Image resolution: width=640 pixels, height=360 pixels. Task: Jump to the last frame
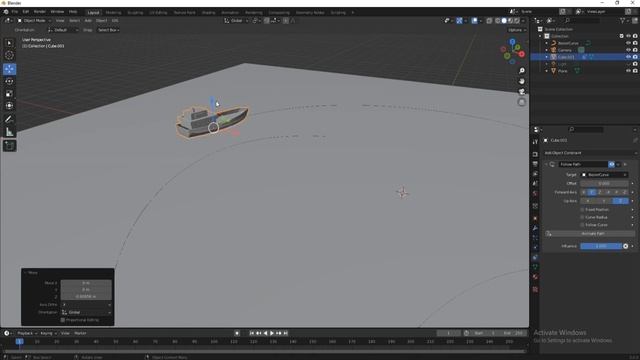pos(286,333)
